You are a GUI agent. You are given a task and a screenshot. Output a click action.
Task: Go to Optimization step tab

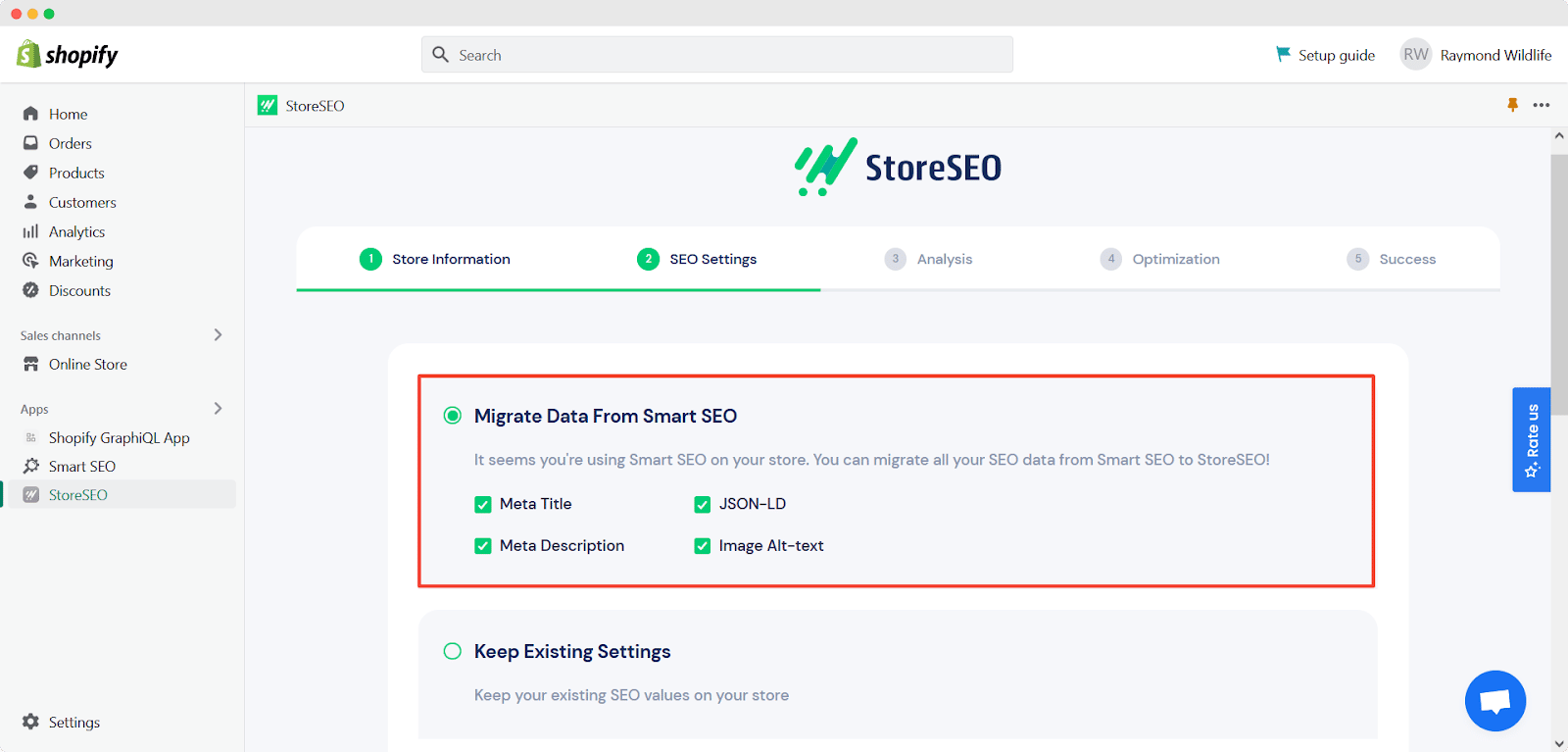pyautogui.click(x=1160, y=259)
